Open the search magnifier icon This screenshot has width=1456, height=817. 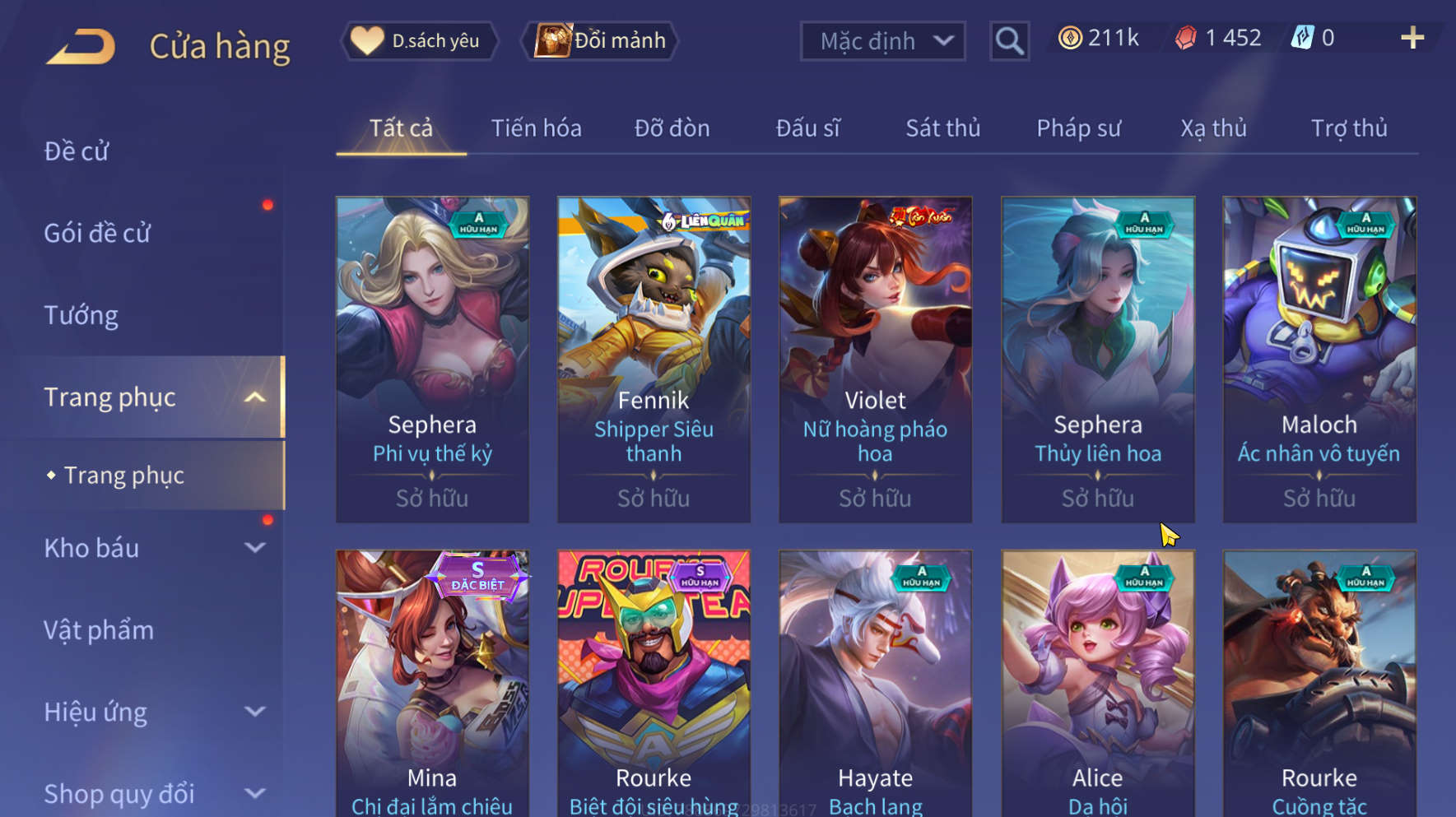1009,40
